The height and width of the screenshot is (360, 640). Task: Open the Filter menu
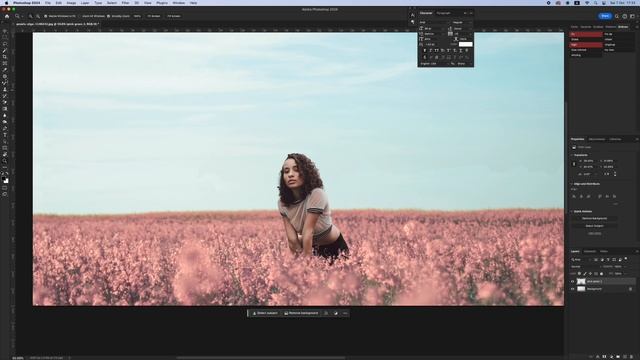tap(125, 3)
